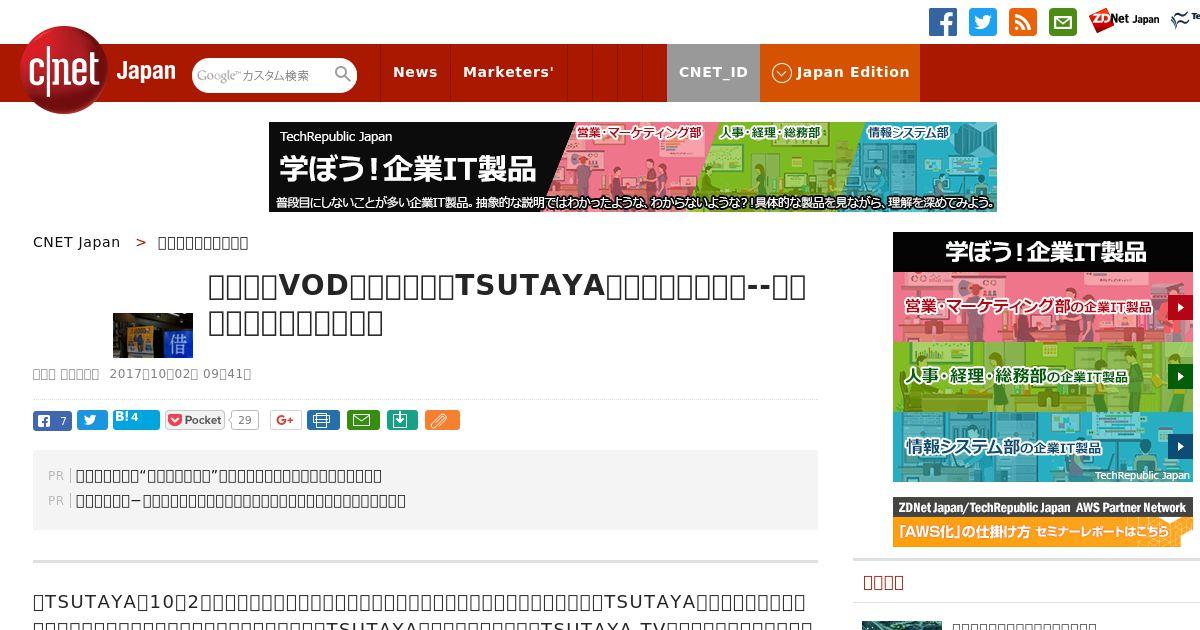Screen dimensions: 1200x630
Task: Go to CNET Japan breadcrumb
Action: pos(76,242)
